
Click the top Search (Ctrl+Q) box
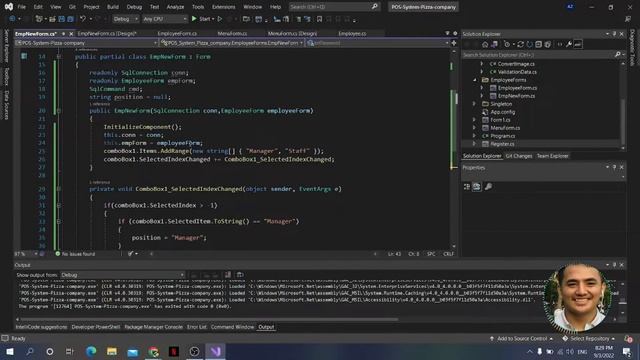click(334, 7)
